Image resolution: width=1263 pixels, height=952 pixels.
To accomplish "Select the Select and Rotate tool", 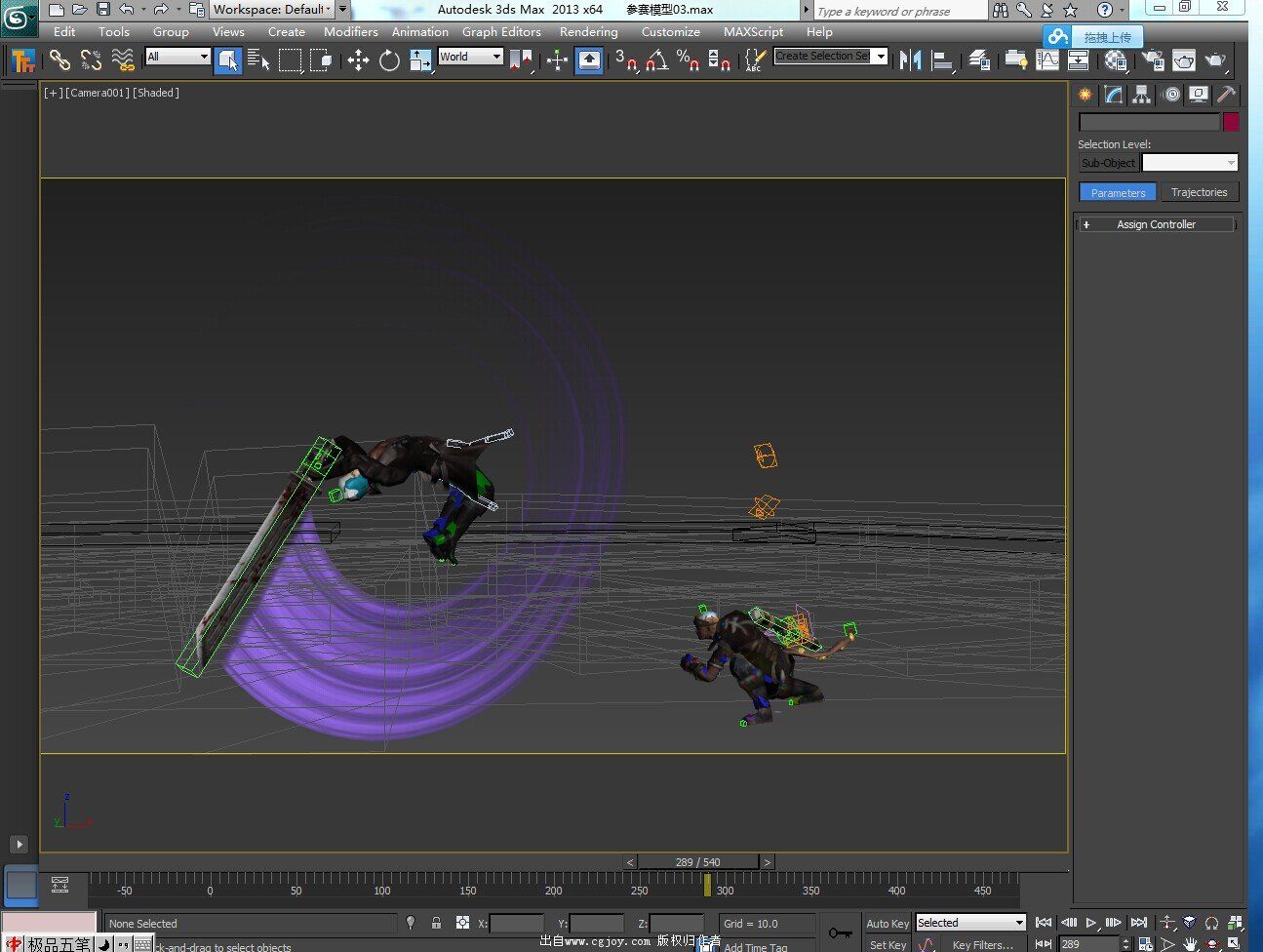I will (389, 60).
